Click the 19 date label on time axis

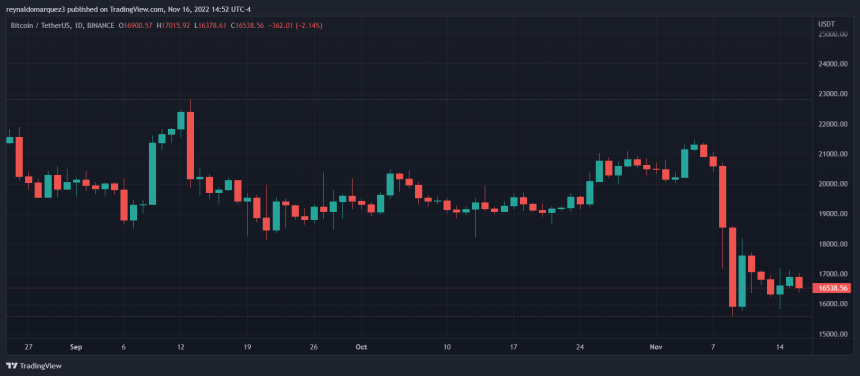click(x=247, y=347)
